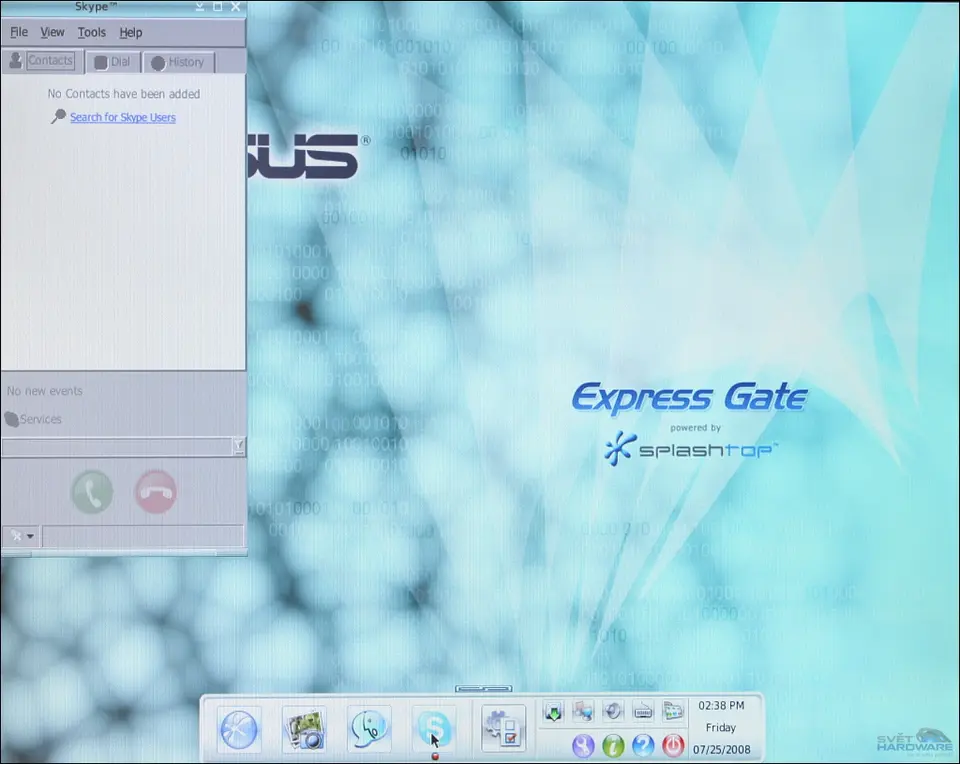Click Search for Skype Users link
This screenshot has width=960, height=764.
122,117
